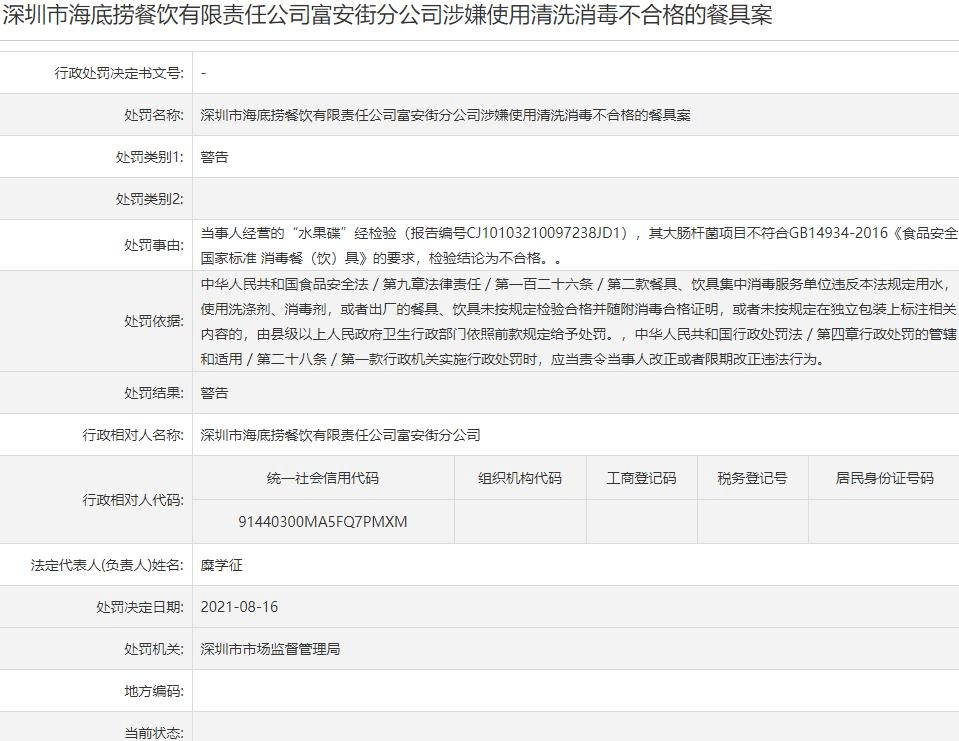Select credit code 91440300MA5FQ7PMXM
This screenshot has height=741, width=959.
323,522
